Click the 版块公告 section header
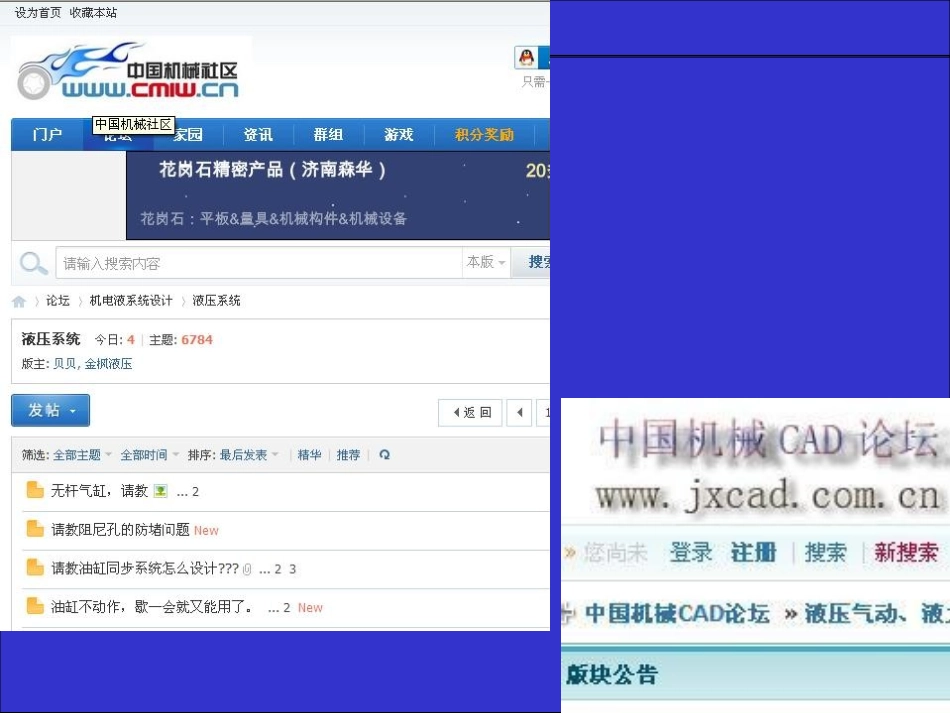 (x=612, y=674)
